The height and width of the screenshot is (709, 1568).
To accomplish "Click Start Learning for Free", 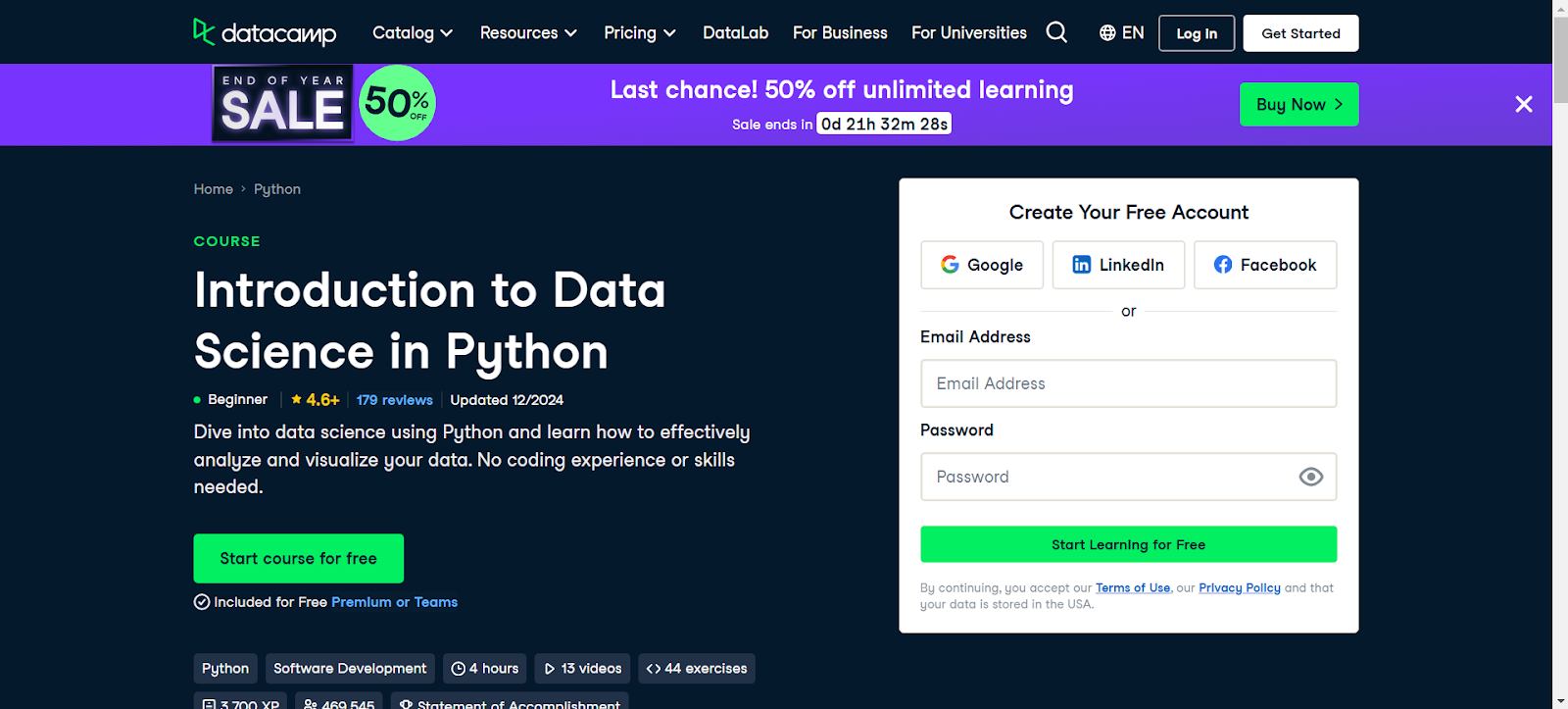I will (1129, 544).
